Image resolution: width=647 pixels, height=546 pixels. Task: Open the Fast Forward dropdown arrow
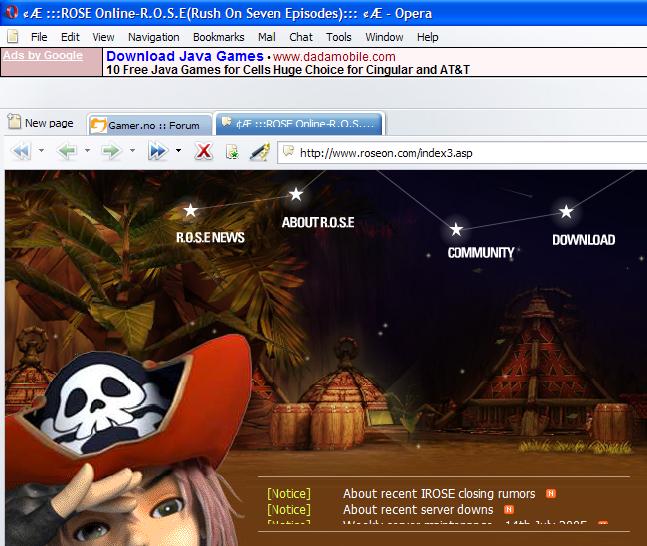178,150
